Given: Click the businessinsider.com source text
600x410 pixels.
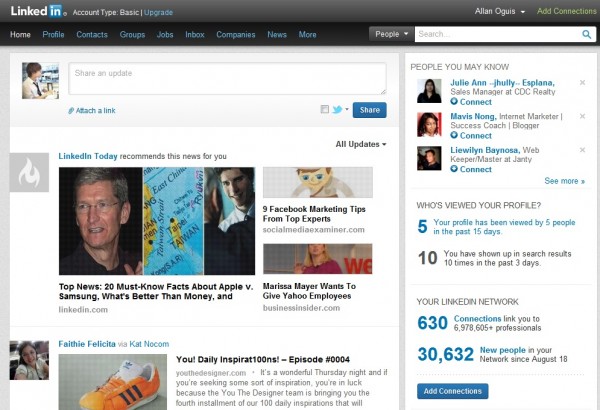Looking at the screenshot, I should [301, 308].
